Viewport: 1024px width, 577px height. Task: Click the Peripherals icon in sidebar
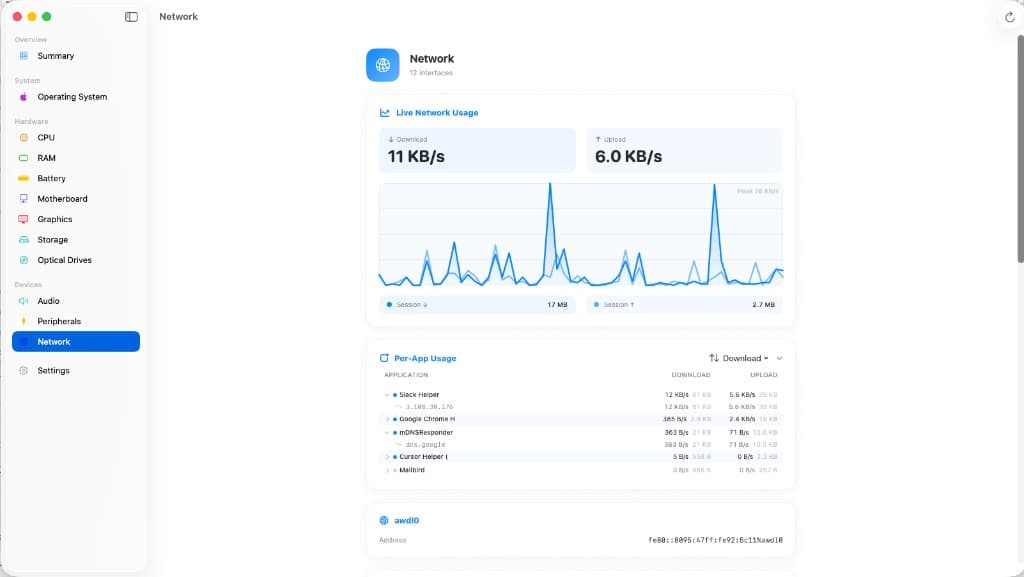point(24,321)
